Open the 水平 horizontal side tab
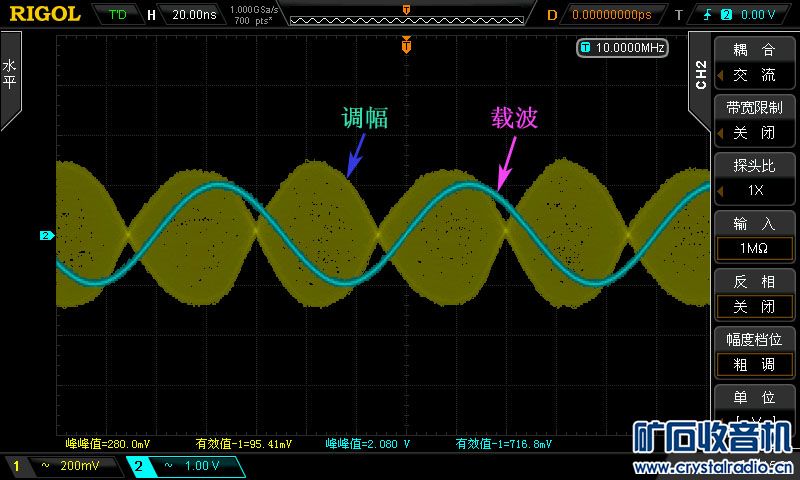 tap(10, 75)
